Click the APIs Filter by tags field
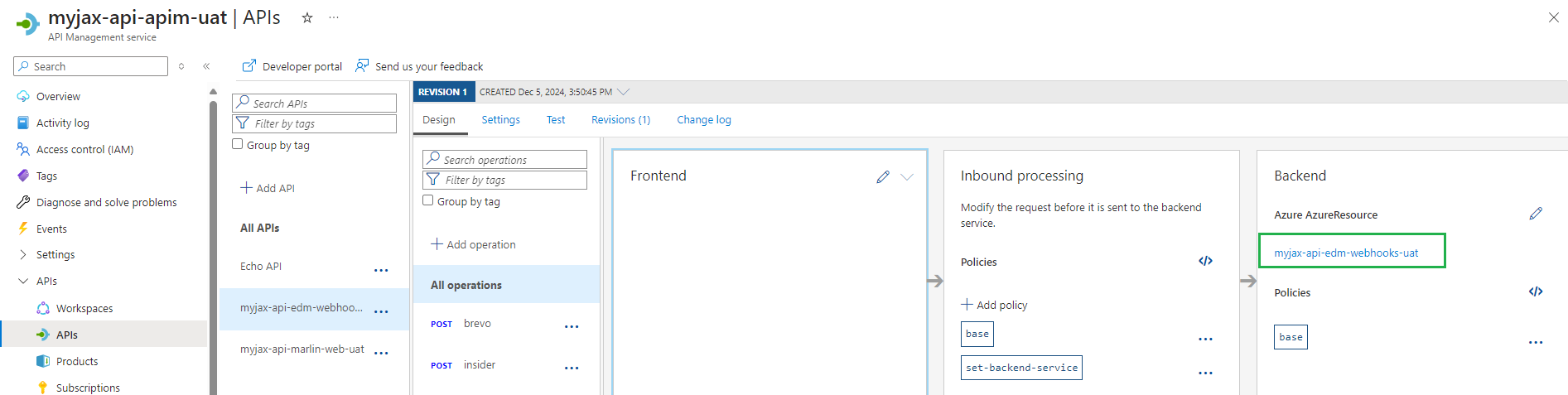The image size is (1568, 395). click(x=315, y=123)
